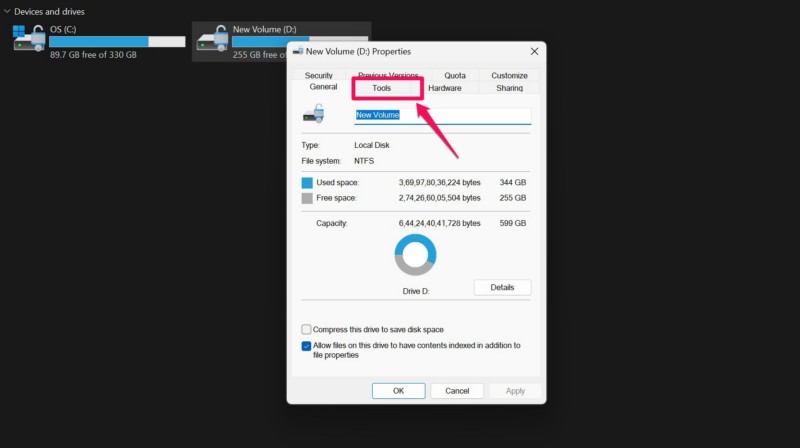Open disk Details button
The height and width of the screenshot is (448, 800).
(x=502, y=287)
